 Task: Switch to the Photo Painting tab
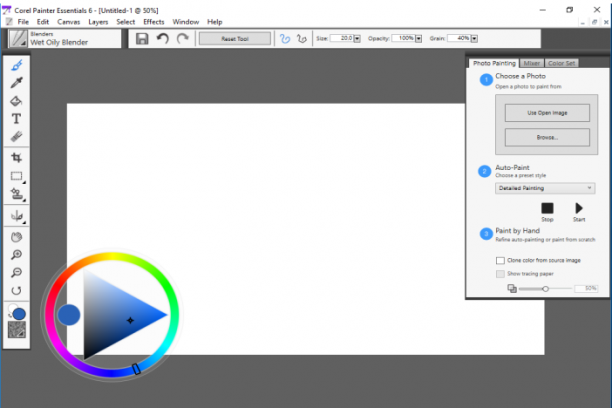click(494, 63)
